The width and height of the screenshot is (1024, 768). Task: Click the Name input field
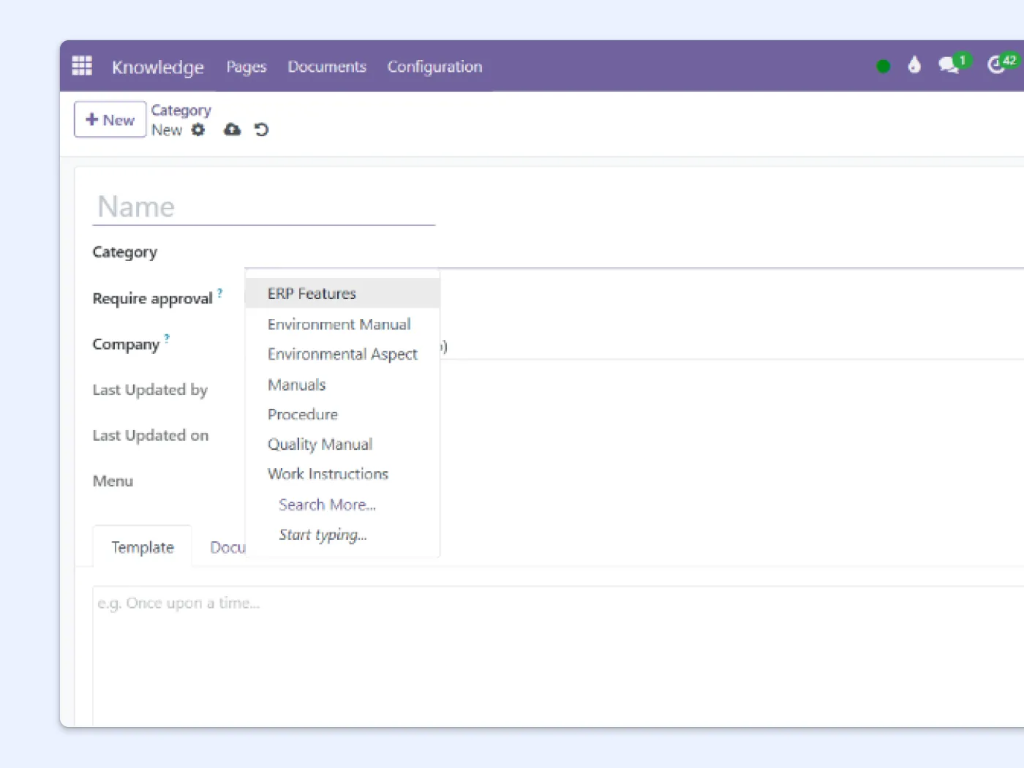point(264,207)
